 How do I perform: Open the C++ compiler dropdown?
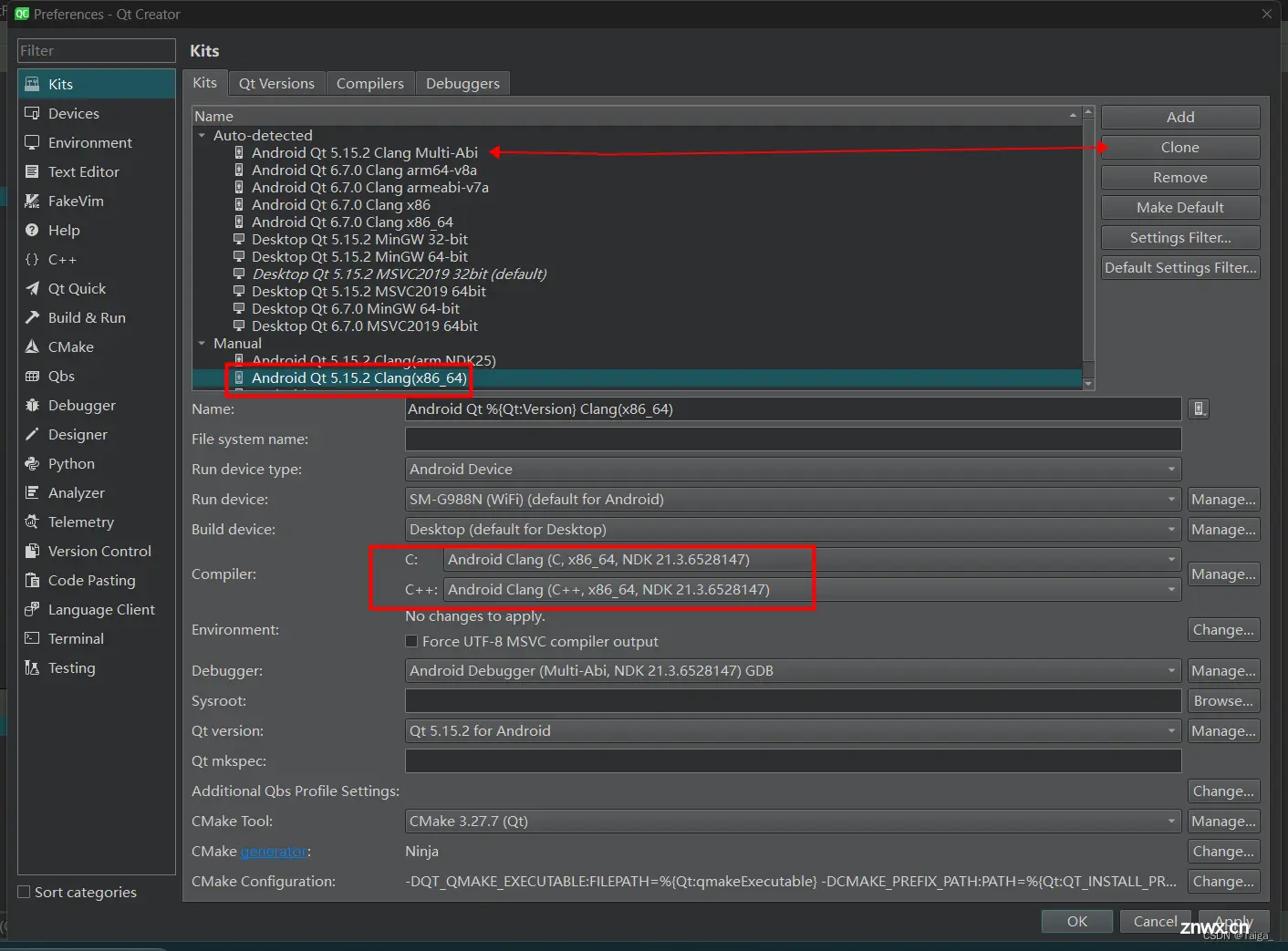812,589
